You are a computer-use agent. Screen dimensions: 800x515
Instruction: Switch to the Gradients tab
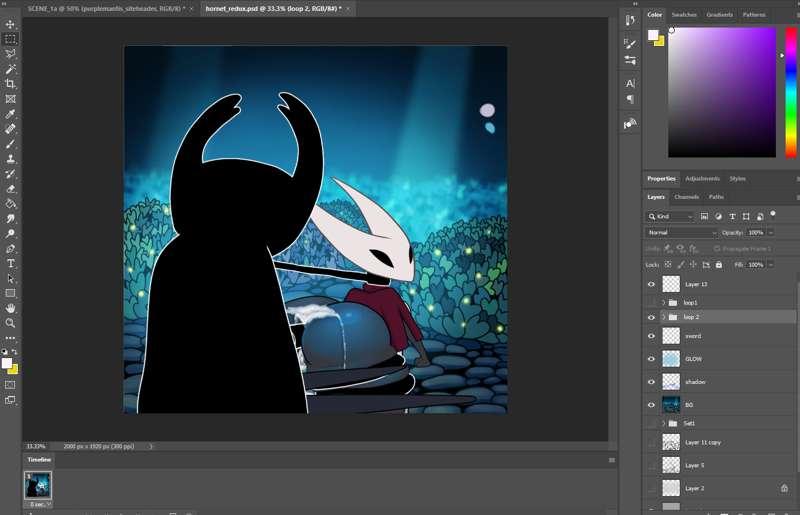719,15
